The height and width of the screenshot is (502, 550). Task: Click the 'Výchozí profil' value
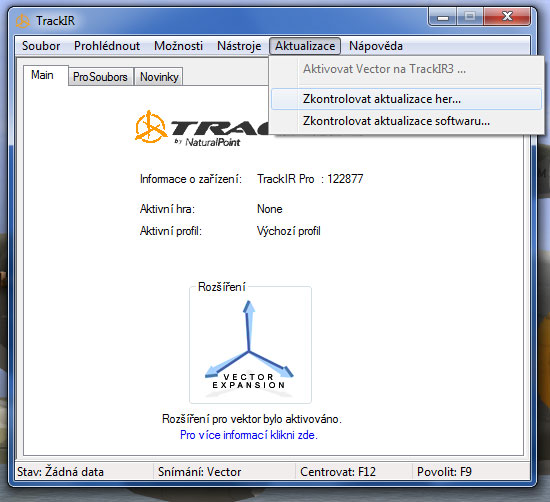289,231
